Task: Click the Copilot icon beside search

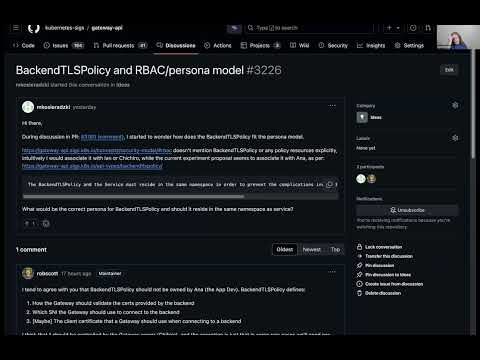Action: [234, 28]
